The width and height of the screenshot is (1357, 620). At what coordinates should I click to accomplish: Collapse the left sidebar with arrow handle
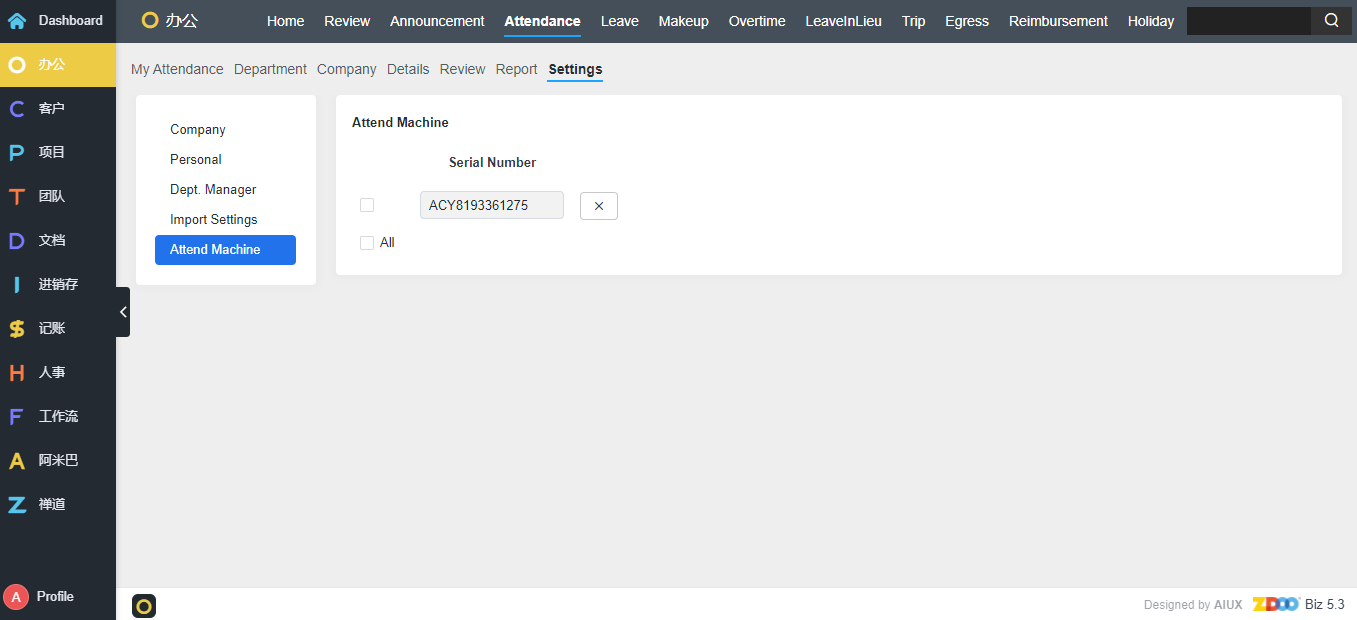coord(123,312)
